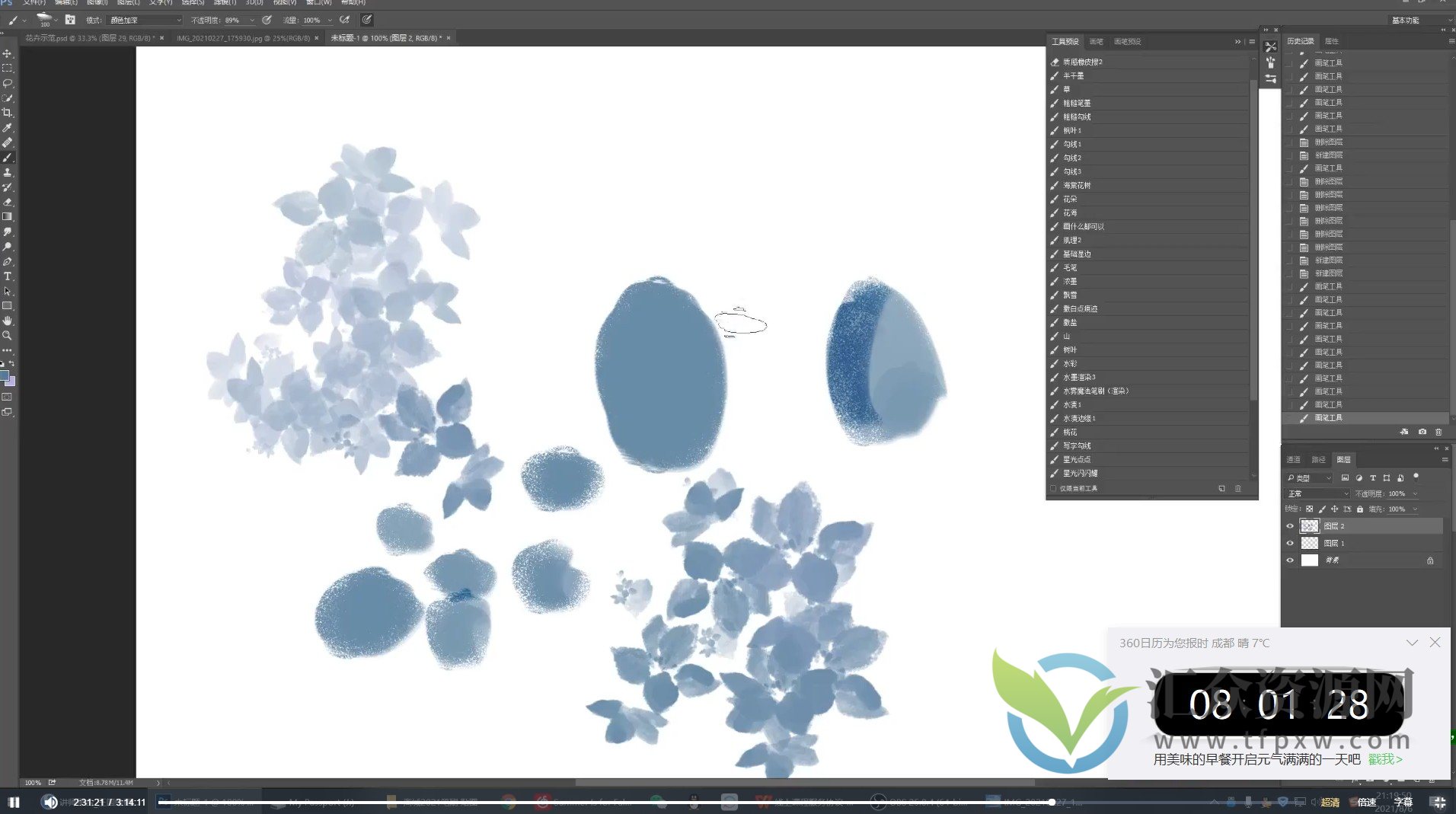Image resolution: width=1456 pixels, height=814 pixels.
Task: Open the brush 模式 blend mode dropdown
Action: (x=145, y=21)
